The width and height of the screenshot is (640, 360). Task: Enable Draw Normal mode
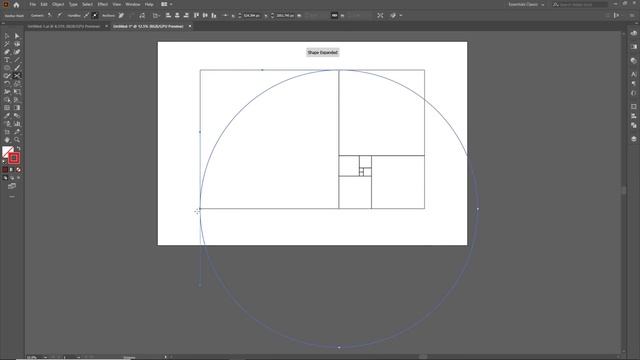(x=5, y=178)
